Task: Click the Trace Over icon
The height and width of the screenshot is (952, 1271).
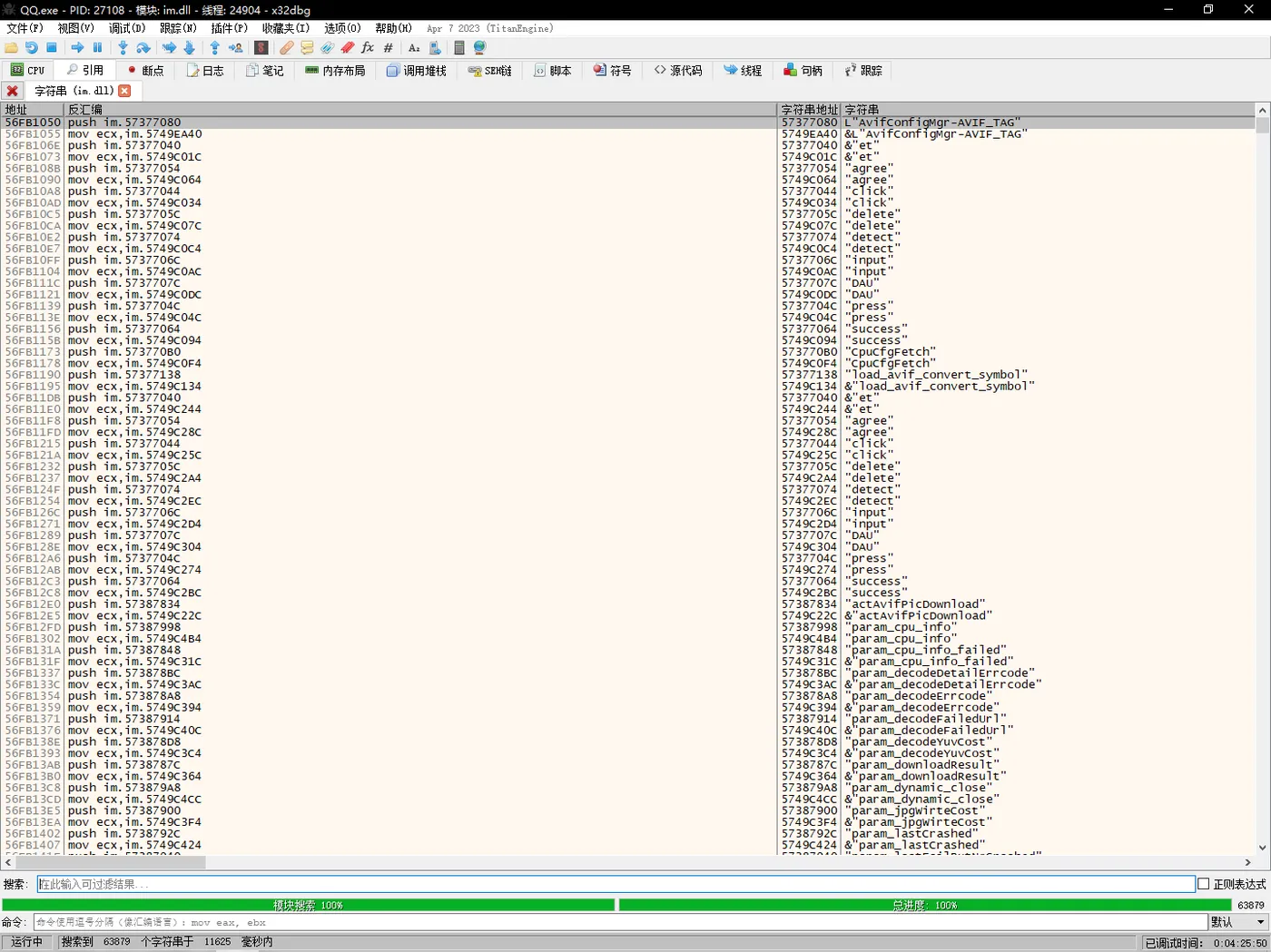Action: pos(189,48)
